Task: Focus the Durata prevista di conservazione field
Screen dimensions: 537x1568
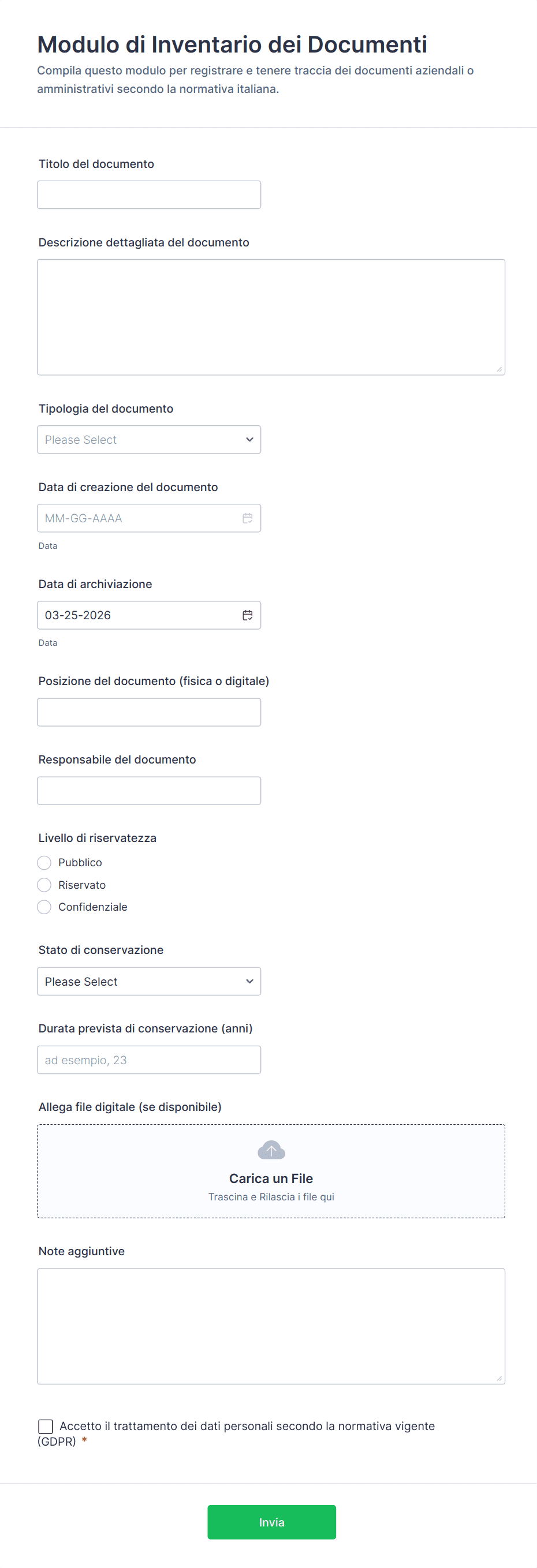Action: [149, 1060]
